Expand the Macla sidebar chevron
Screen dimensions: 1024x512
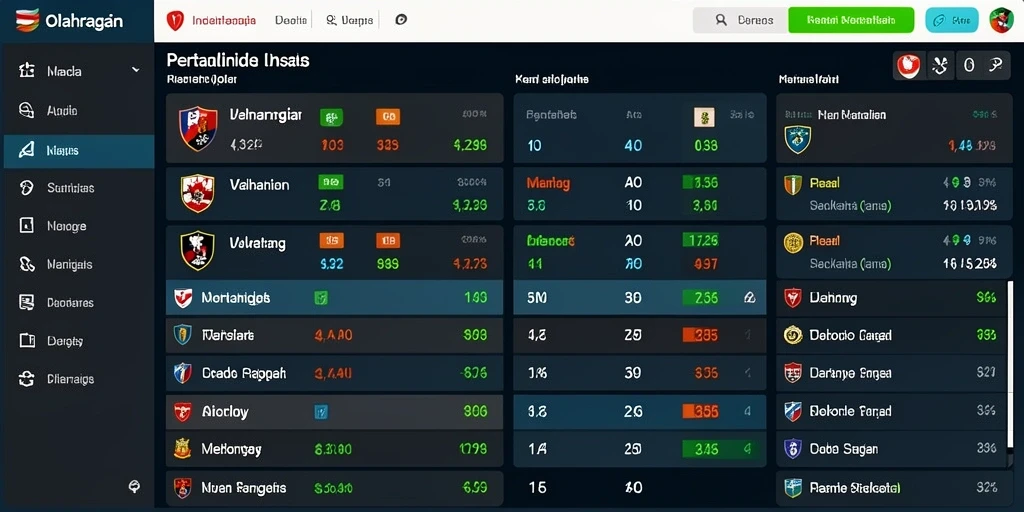pos(136,70)
